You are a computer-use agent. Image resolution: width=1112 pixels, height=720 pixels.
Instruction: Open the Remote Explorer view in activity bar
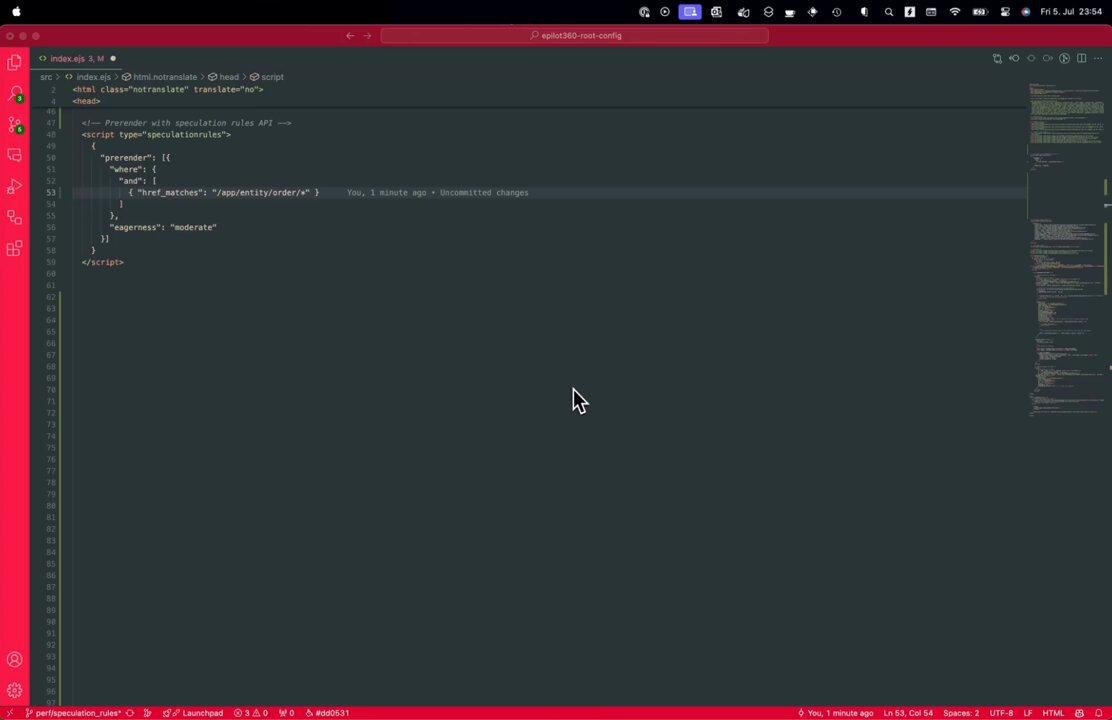tap(14, 217)
